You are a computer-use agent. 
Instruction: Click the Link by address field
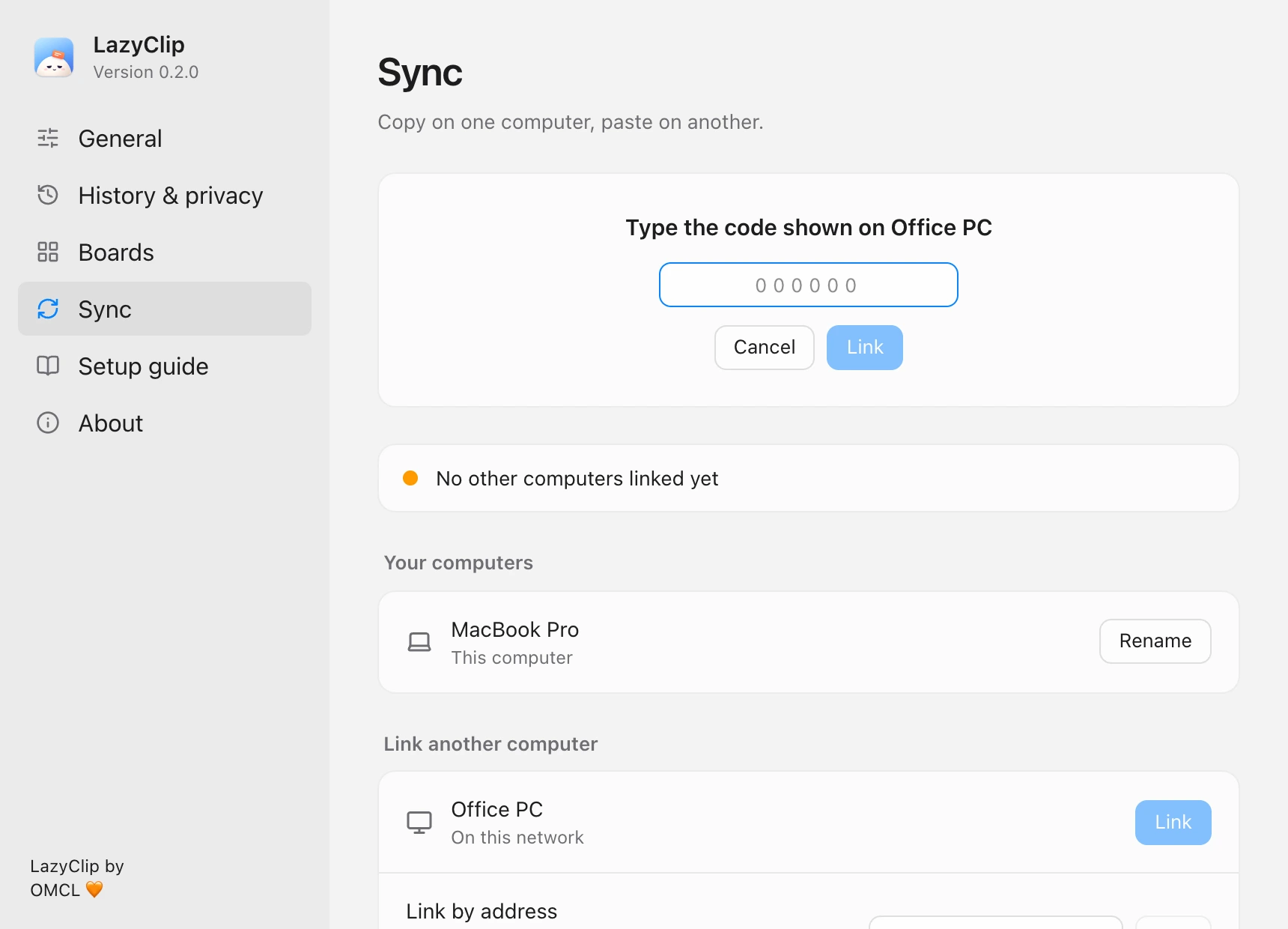tap(996, 922)
